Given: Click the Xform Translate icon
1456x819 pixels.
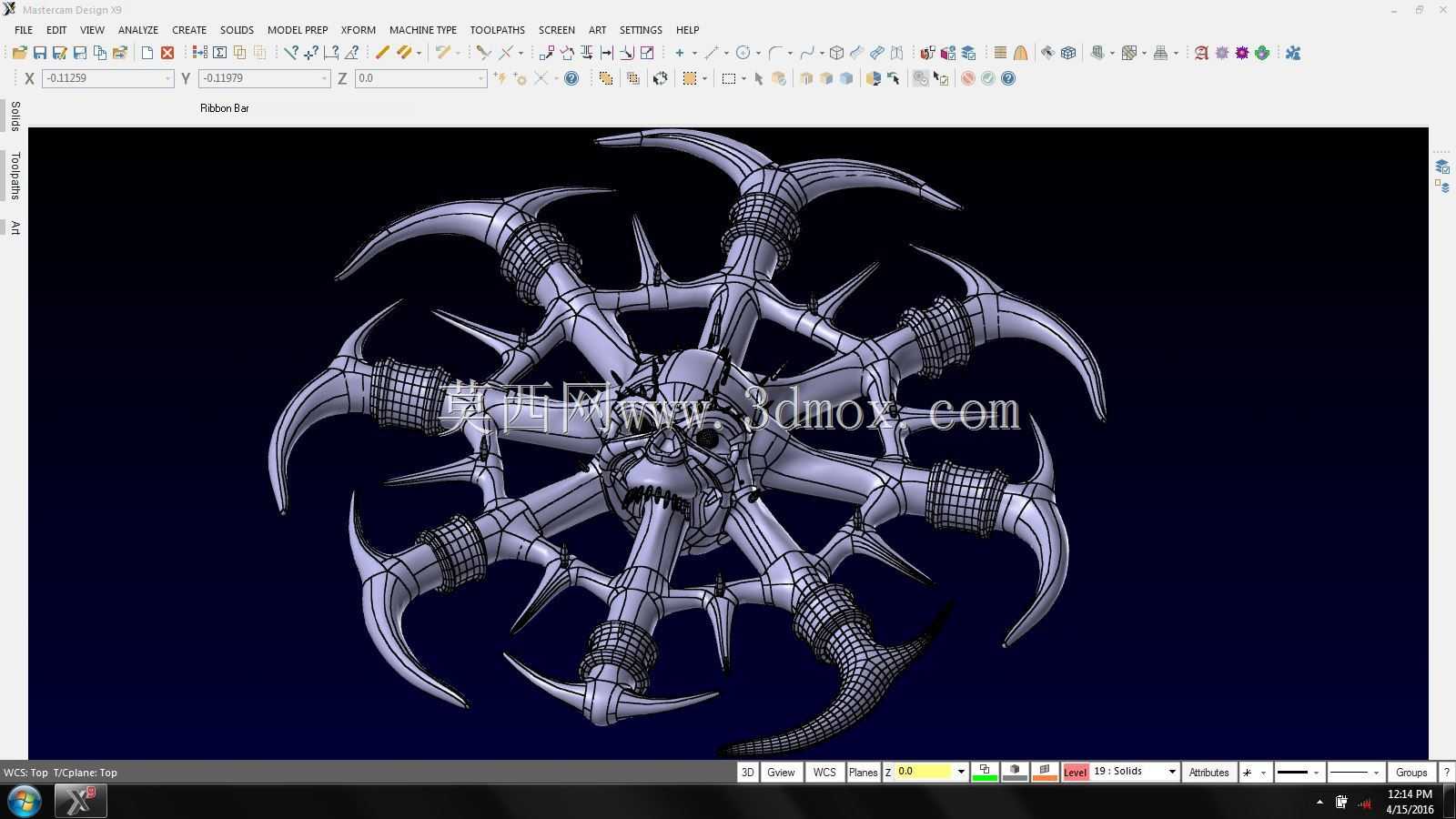Looking at the screenshot, I should click(546, 53).
